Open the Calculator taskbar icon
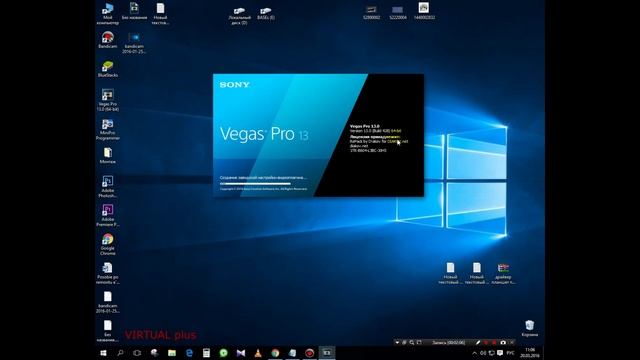The width and height of the screenshot is (640, 360). point(207,353)
